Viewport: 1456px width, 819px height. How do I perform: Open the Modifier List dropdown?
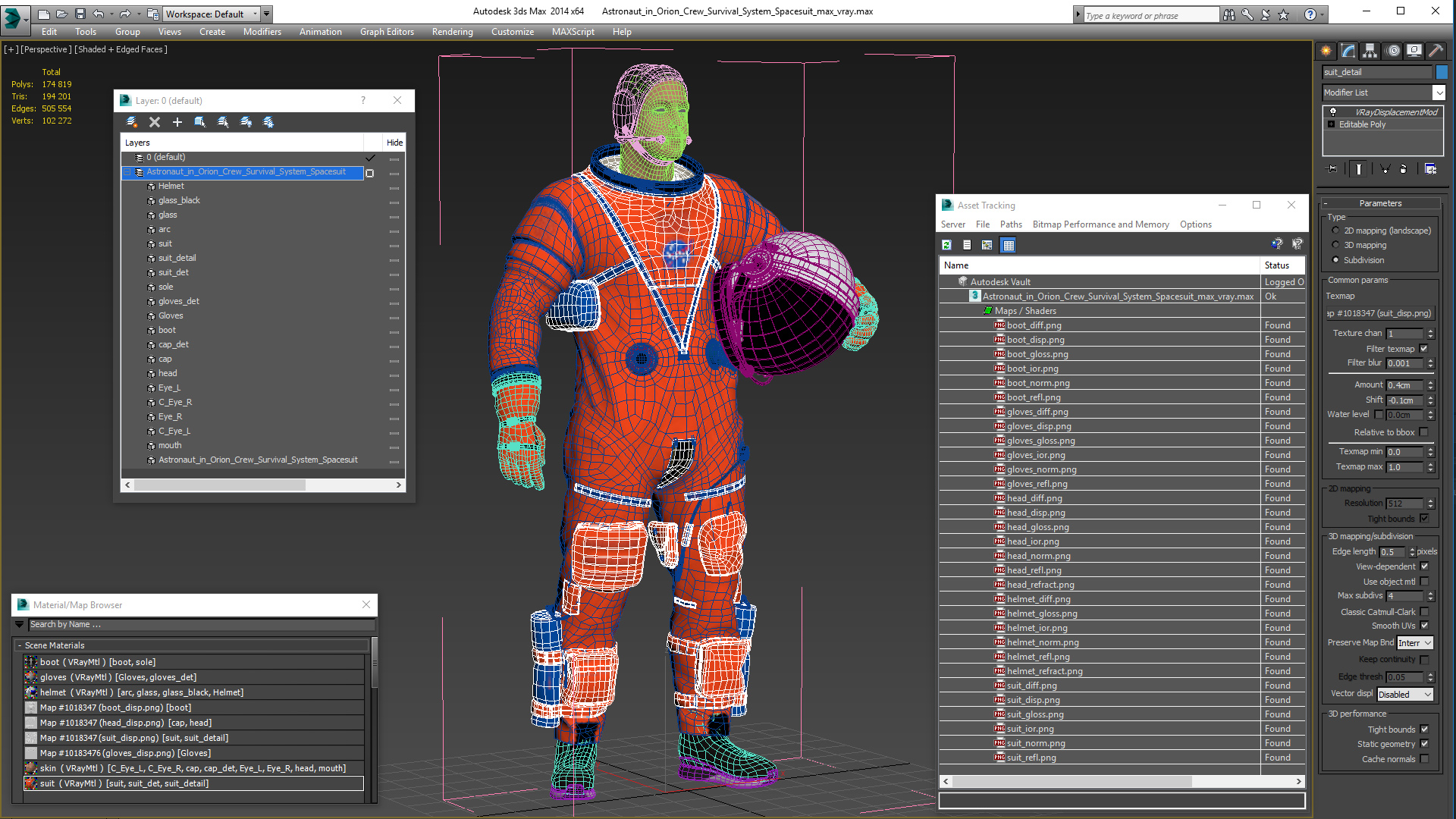[x=1439, y=93]
